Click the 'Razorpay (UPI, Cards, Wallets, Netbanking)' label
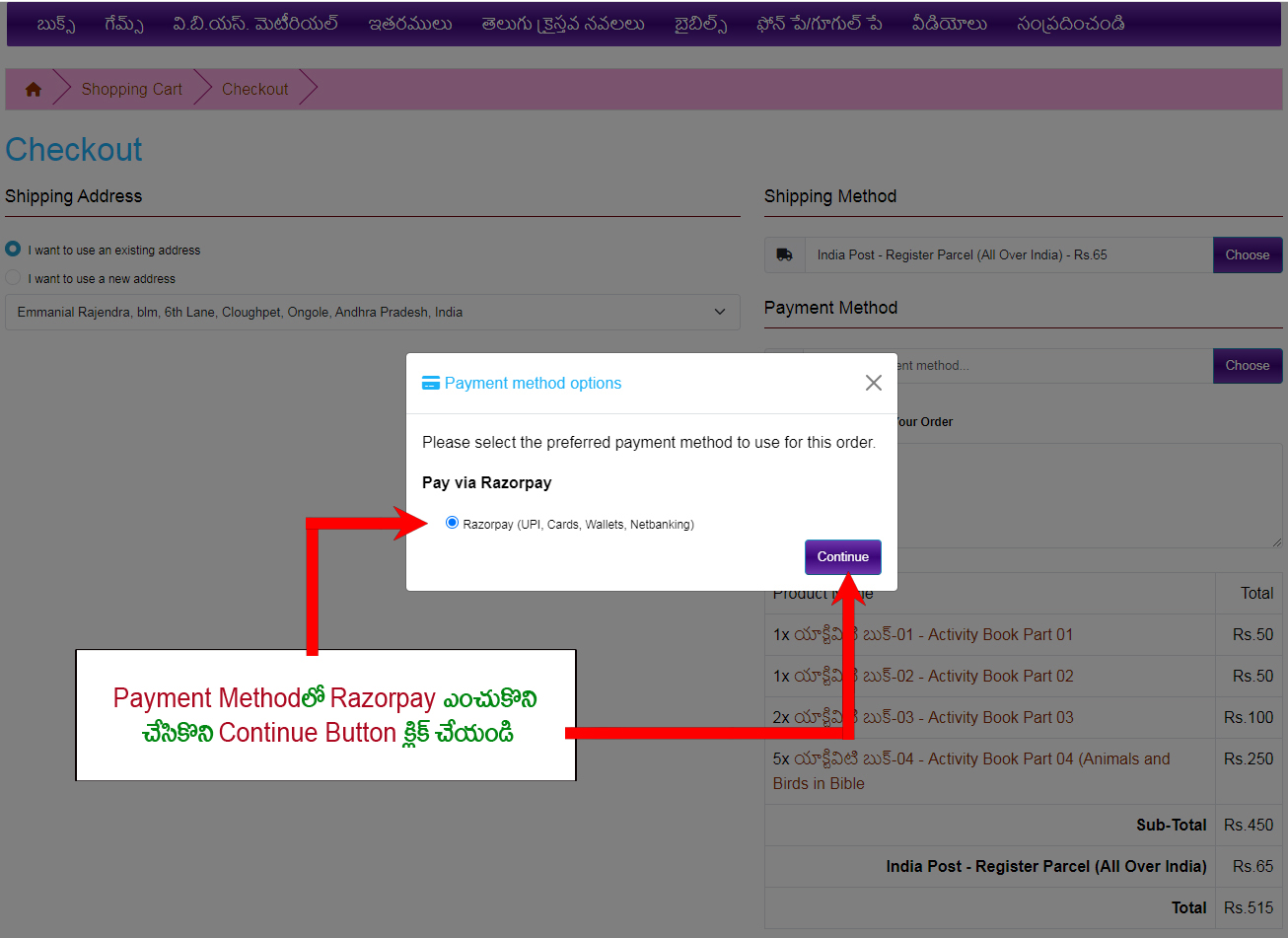 [578, 524]
